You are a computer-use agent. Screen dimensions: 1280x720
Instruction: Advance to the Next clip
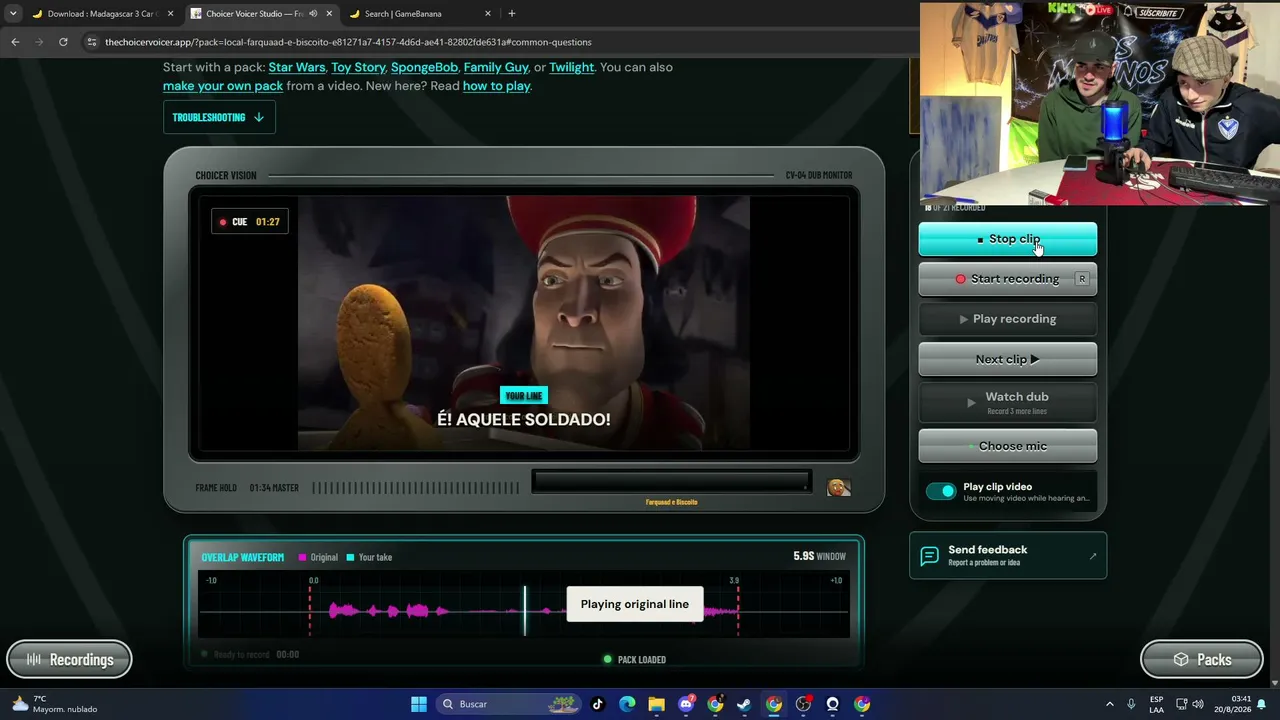click(1007, 359)
